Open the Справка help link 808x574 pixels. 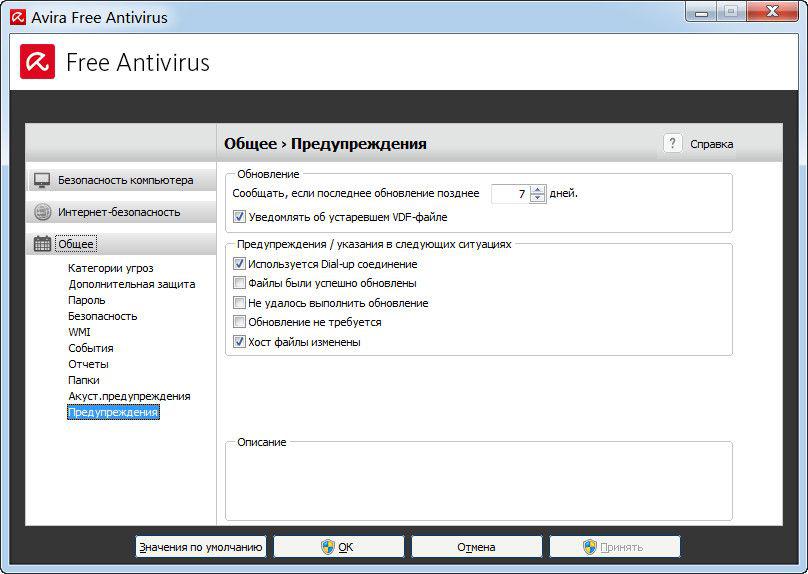(x=711, y=144)
